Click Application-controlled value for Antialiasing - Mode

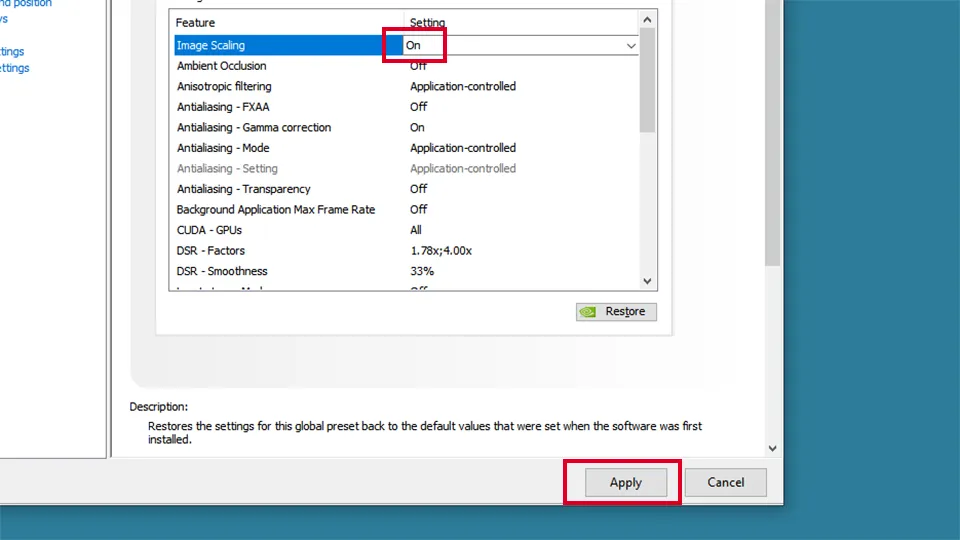coord(463,148)
